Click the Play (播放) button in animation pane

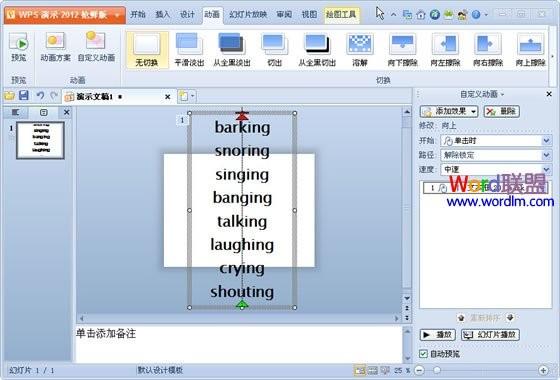[x=438, y=335]
